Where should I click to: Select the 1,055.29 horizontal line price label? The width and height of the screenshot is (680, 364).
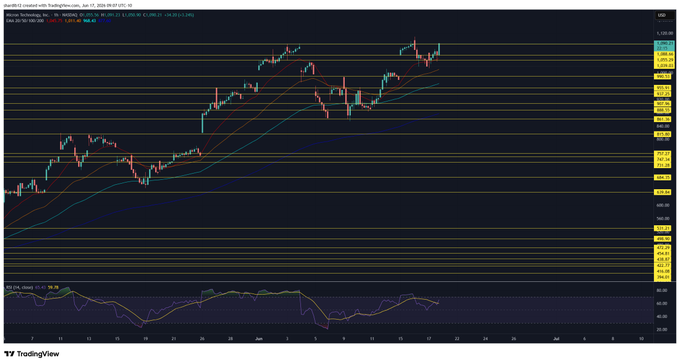pos(664,60)
